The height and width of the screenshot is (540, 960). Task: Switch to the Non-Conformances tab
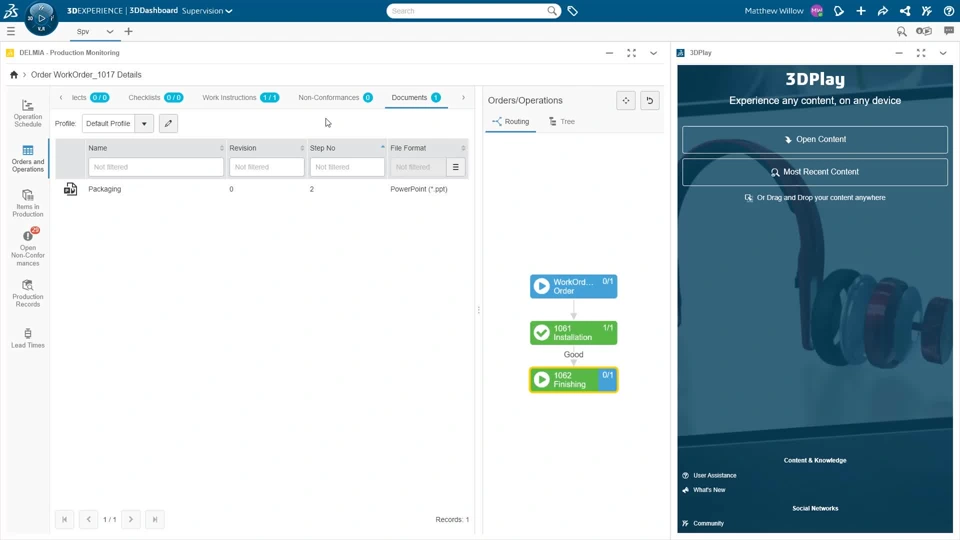pos(335,97)
